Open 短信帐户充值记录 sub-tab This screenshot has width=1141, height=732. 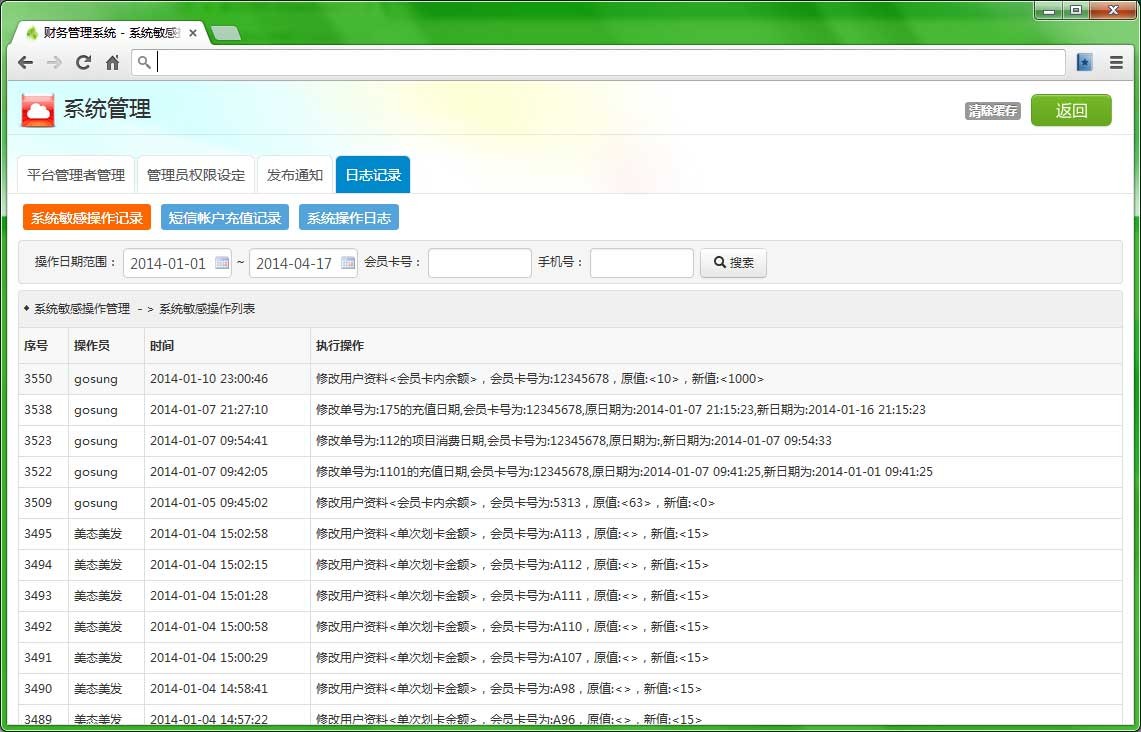(x=225, y=218)
